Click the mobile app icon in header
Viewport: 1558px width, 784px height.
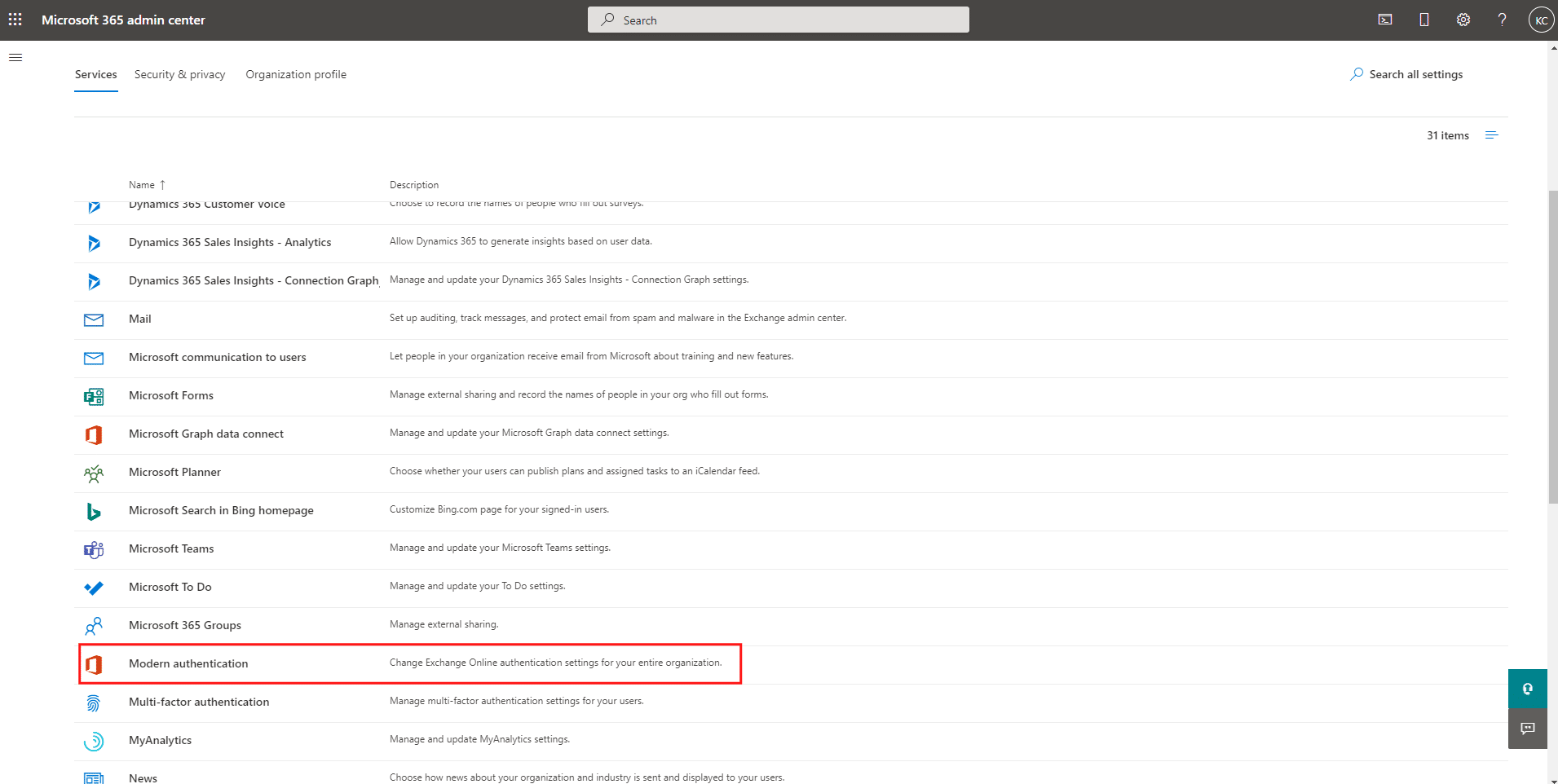coord(1424,20)
